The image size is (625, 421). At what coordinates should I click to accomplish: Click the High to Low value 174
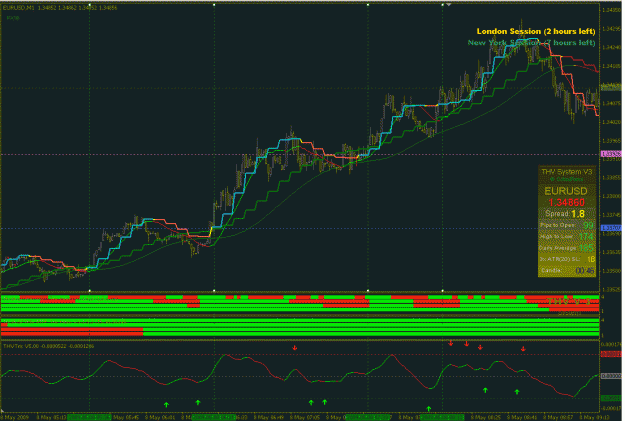[x=586, y=237]
